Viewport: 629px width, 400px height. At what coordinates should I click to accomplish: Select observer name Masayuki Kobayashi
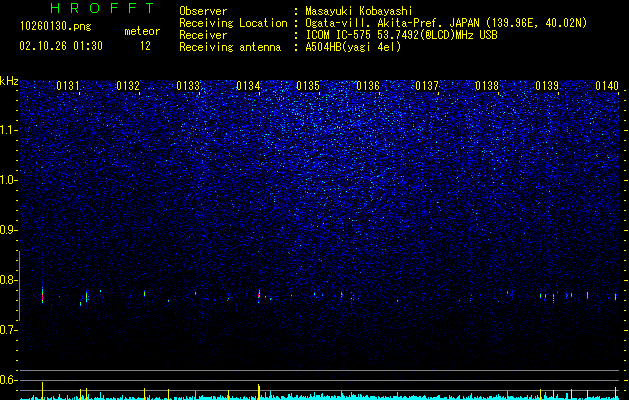pyautogui.click(x=359, y=11)
